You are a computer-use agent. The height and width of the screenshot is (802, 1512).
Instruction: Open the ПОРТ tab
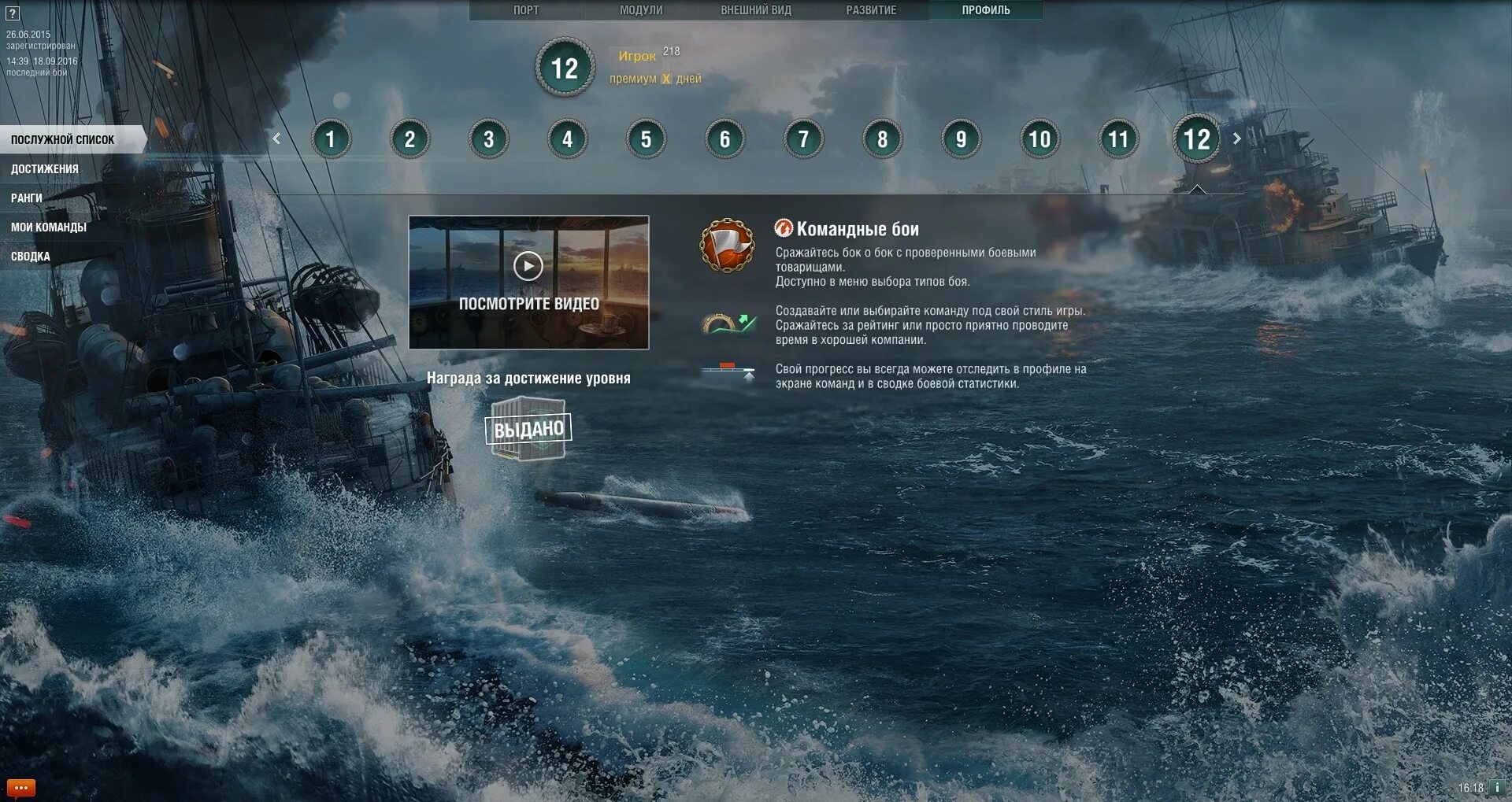526,10
